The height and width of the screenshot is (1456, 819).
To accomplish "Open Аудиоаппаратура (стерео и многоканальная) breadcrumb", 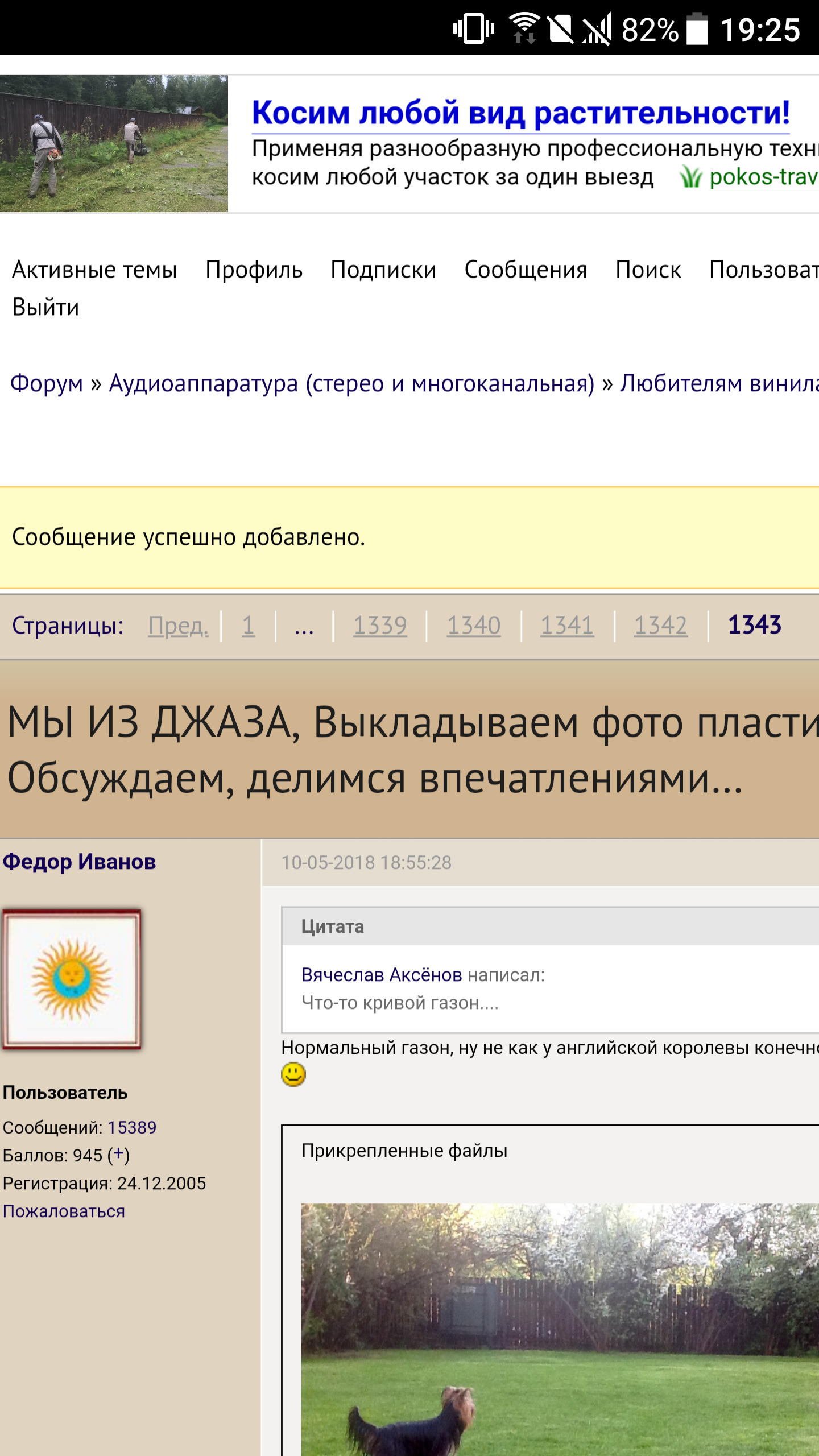I will (x=351, y=383).
